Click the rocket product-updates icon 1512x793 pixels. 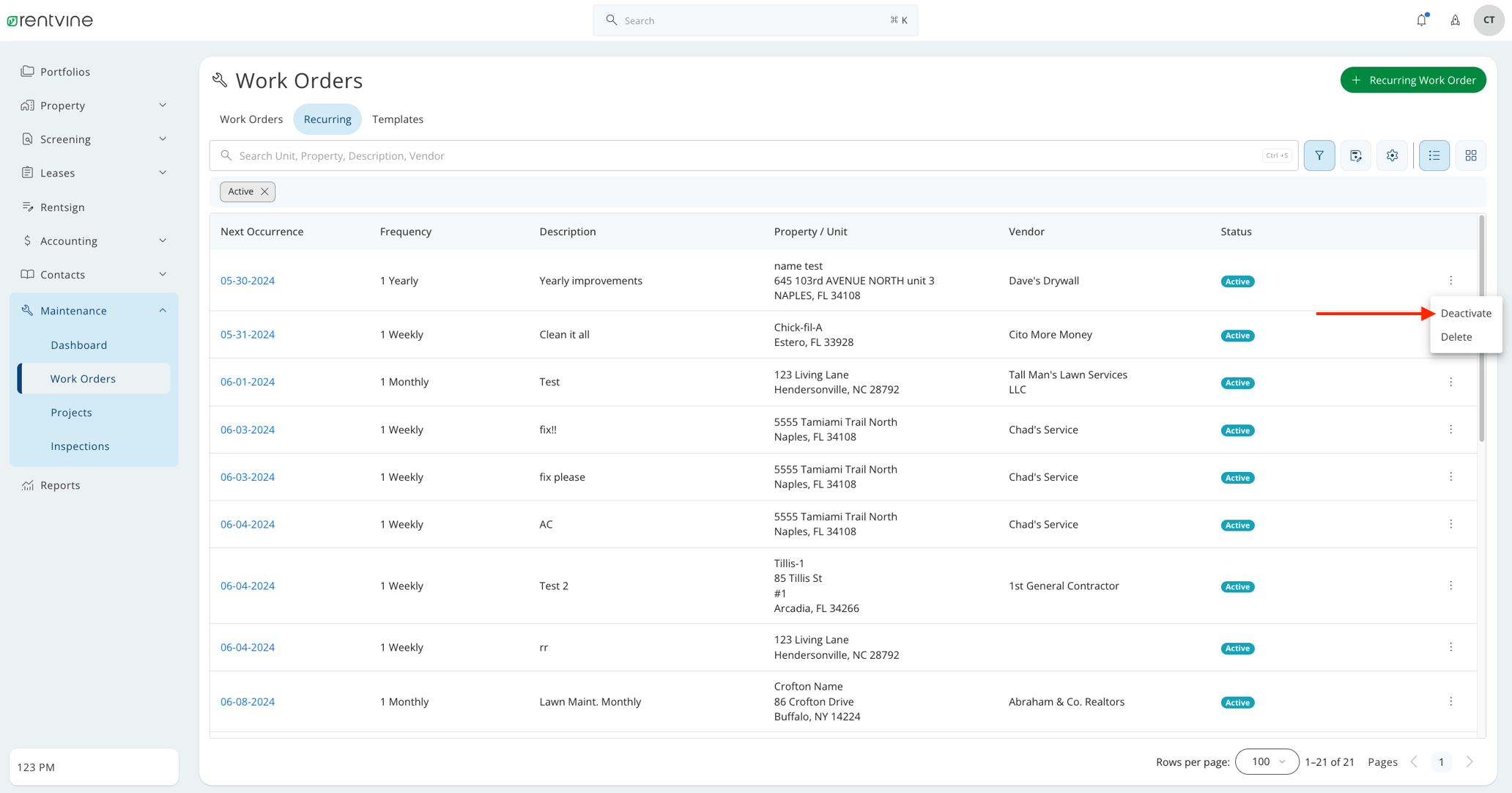1456,20
